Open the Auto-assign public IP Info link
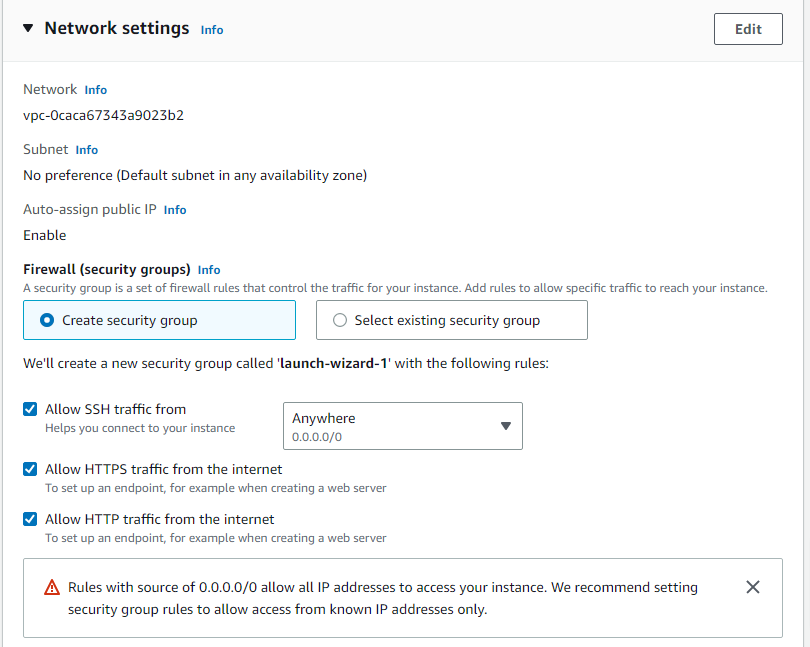The height and width of the screenshot is (647, 810). pos(175,210)
